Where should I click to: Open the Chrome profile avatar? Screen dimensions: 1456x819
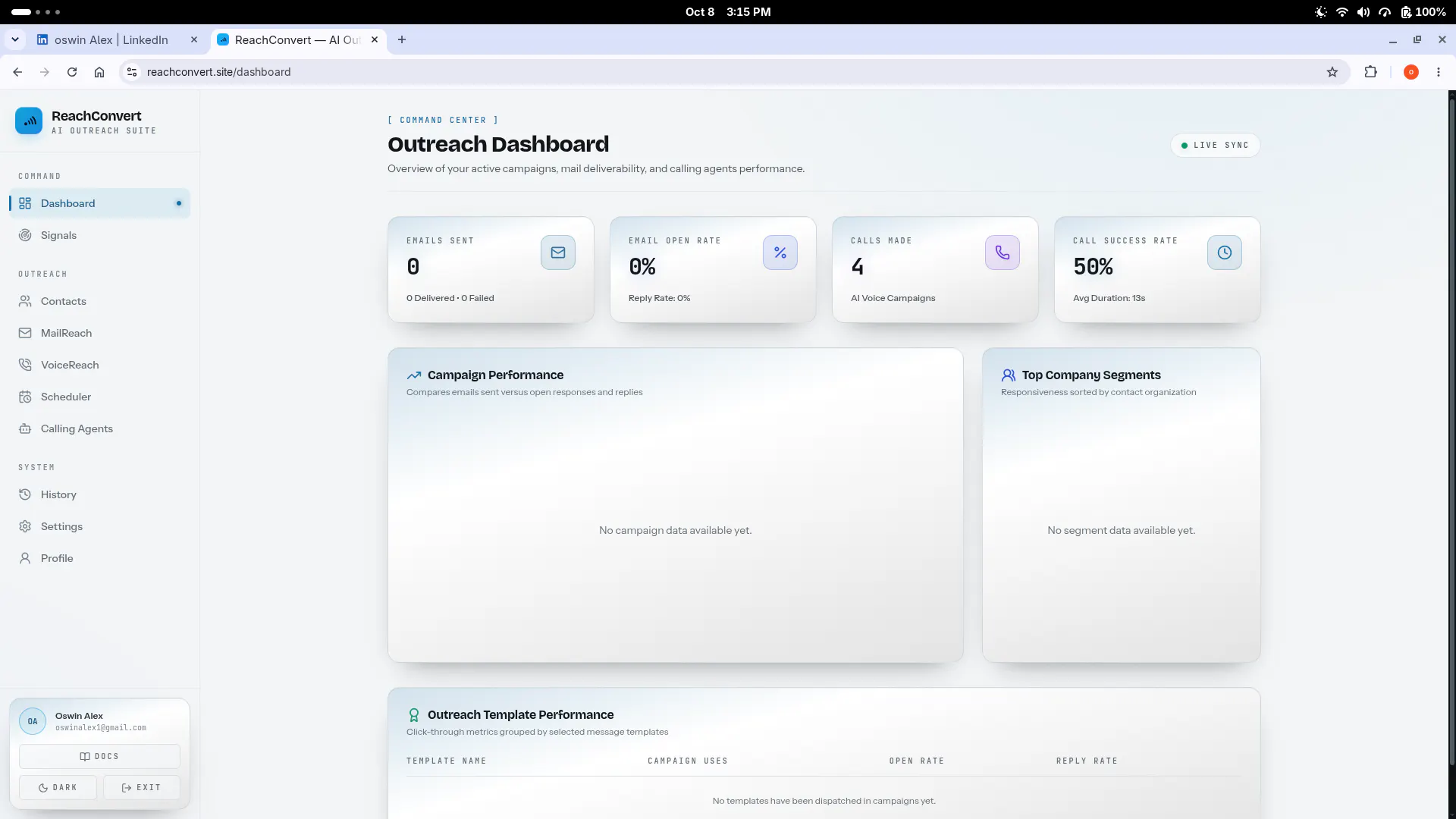click(x=1411, y=72)
